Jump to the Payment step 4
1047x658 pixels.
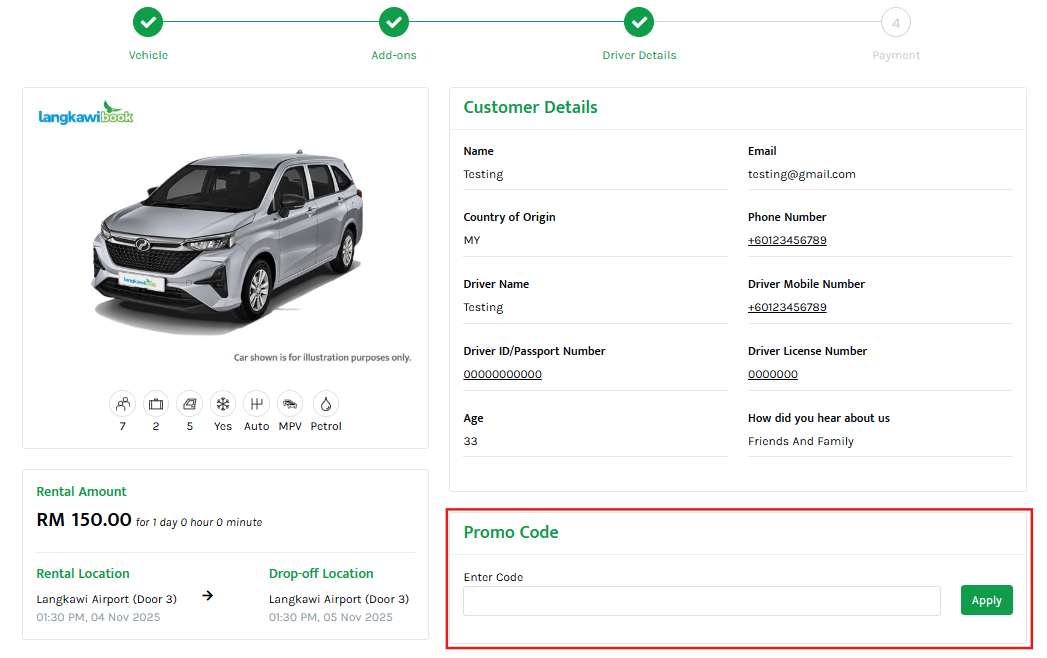[896, 22]
